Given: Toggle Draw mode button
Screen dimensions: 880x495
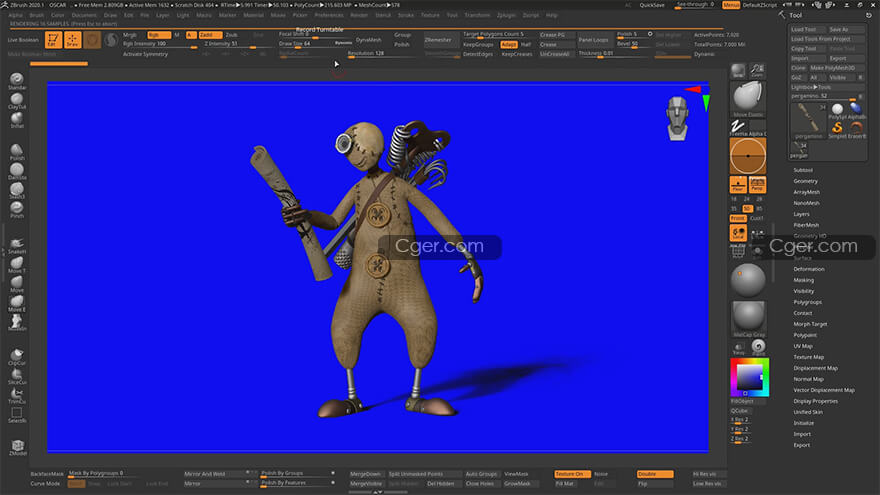Looking at the screenshot, I should [x=72, y=40].
